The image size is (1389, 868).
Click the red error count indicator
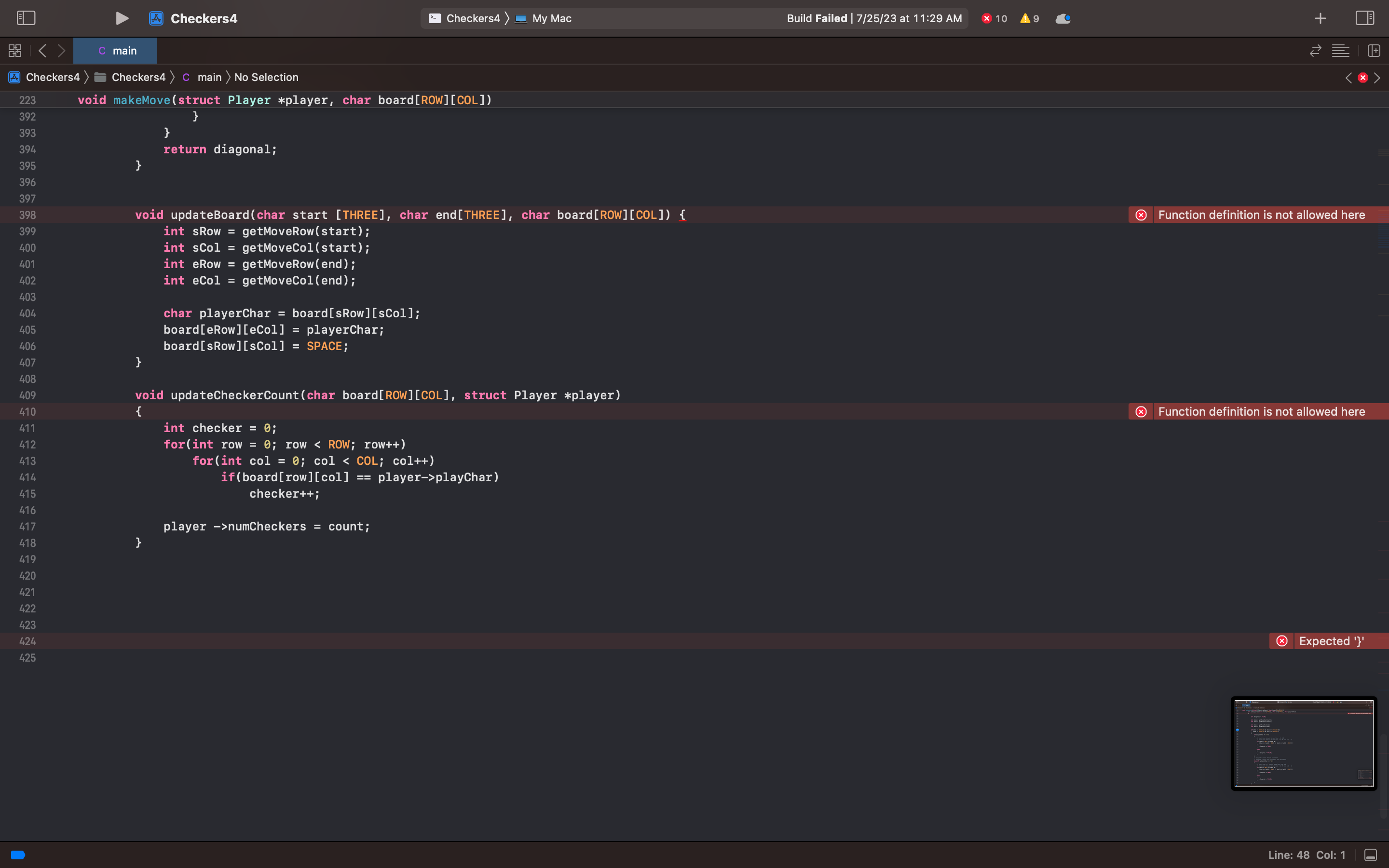tap(994, 18)
